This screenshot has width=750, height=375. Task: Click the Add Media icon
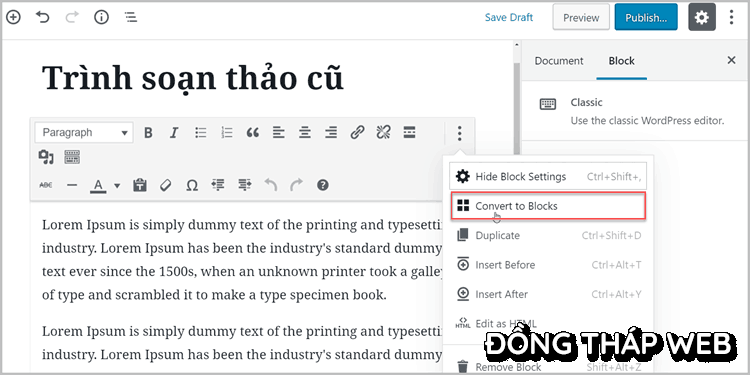pyautogui.click(x=46, y=157)
